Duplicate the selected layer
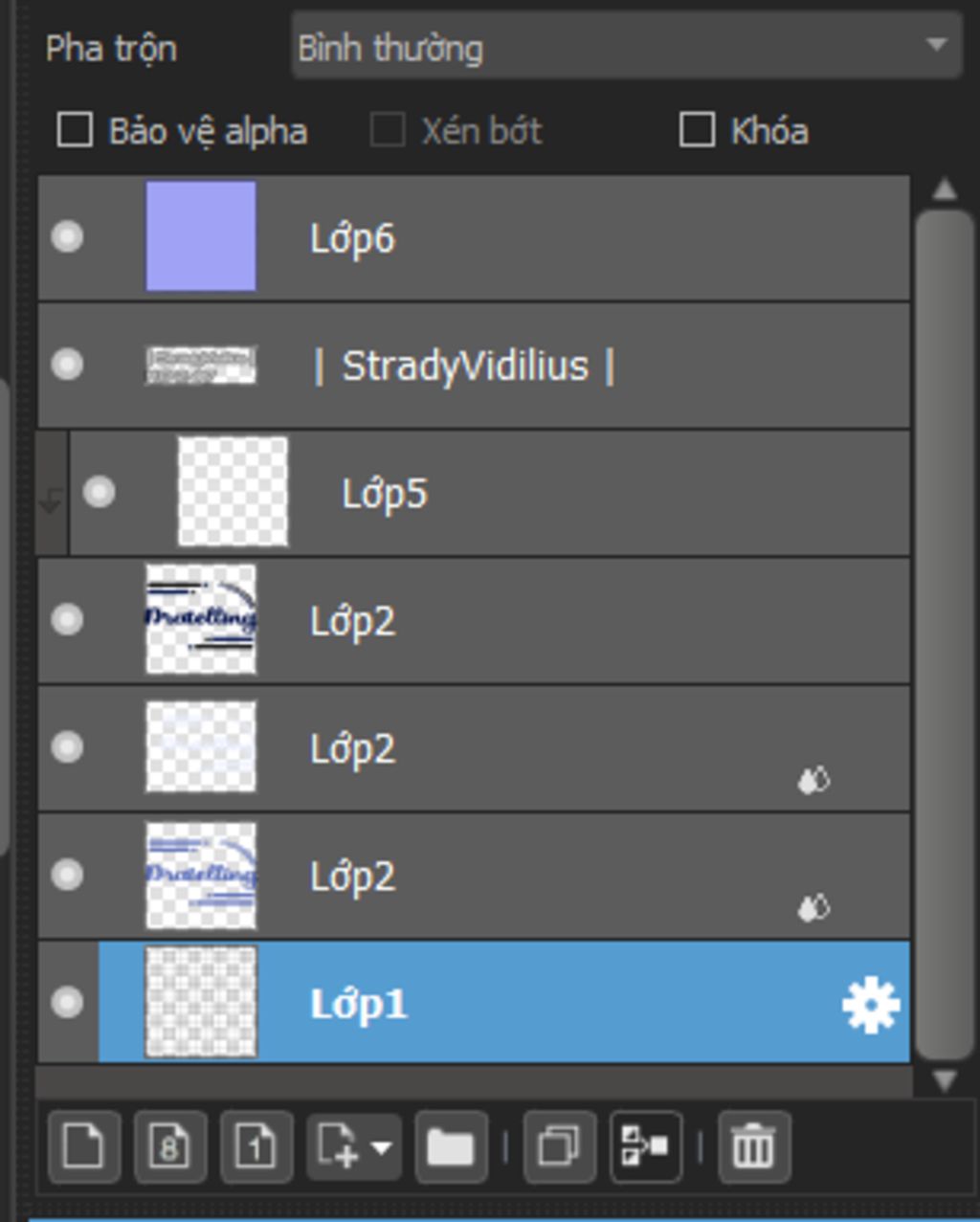The image size is (980, 1222). click(560, 1145)
